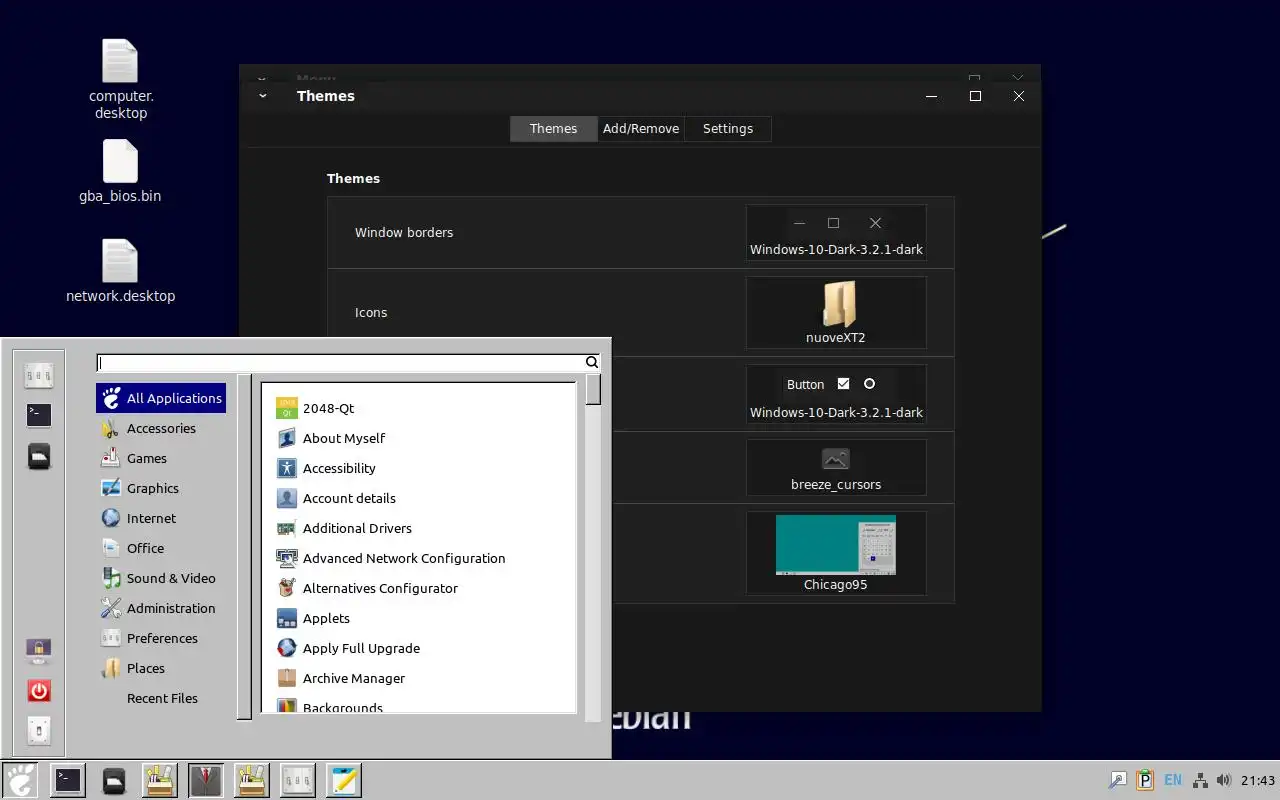
Task: Select the Recent Files category
Action: coord(161,698)
